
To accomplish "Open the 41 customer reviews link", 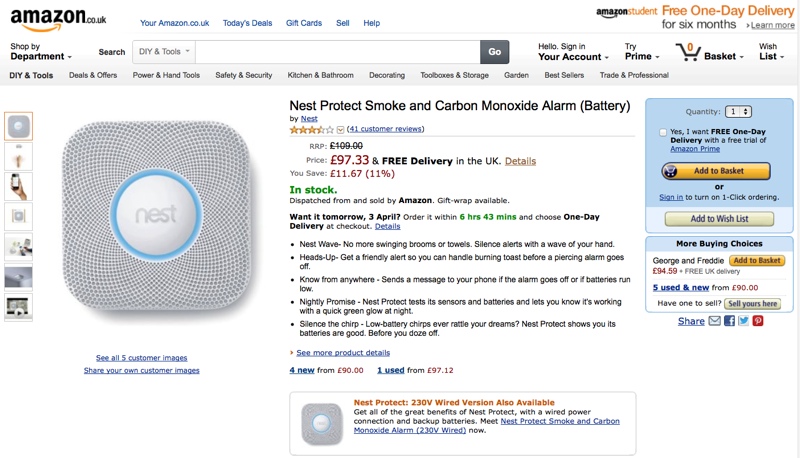I will 385,129.
